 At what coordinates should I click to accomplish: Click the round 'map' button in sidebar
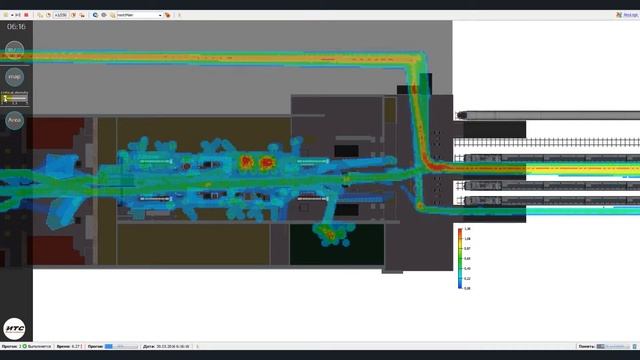14,77
